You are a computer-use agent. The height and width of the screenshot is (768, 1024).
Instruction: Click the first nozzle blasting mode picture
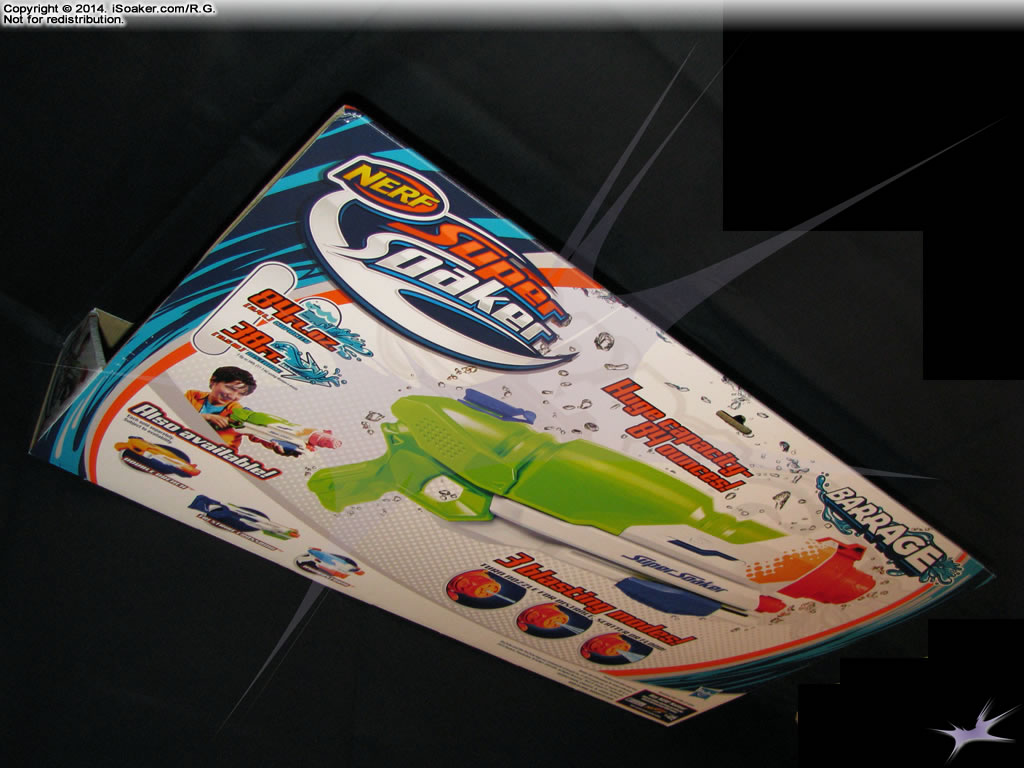485,588
